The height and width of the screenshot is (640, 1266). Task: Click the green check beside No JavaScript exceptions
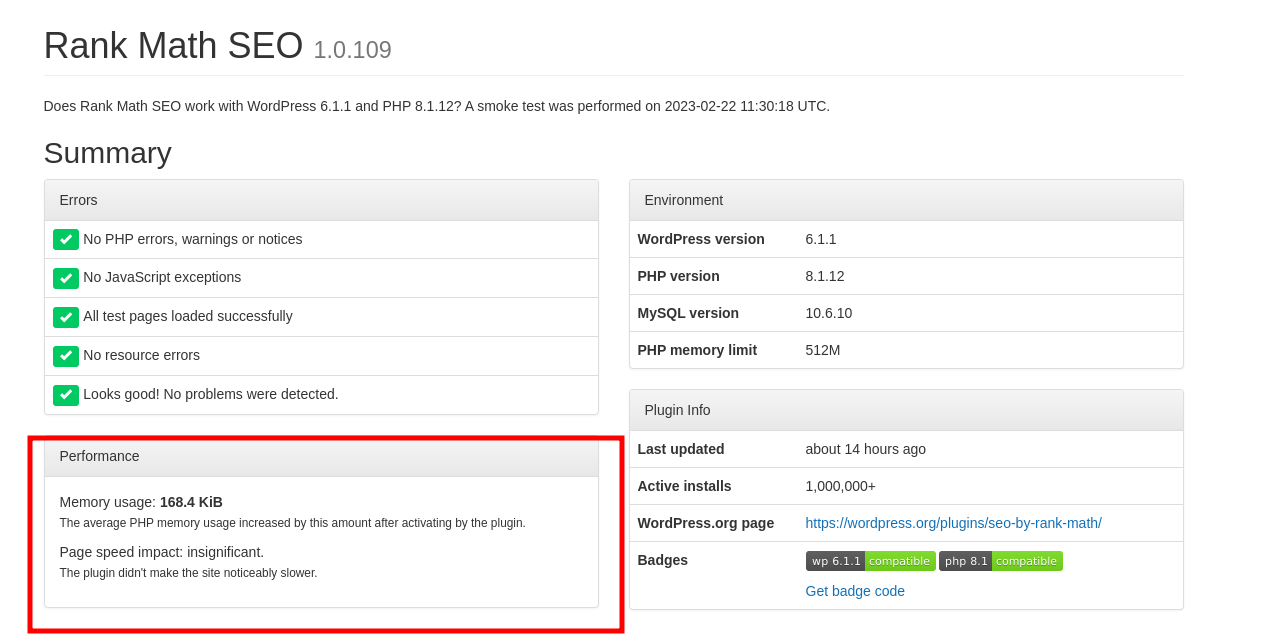point(66,278)
